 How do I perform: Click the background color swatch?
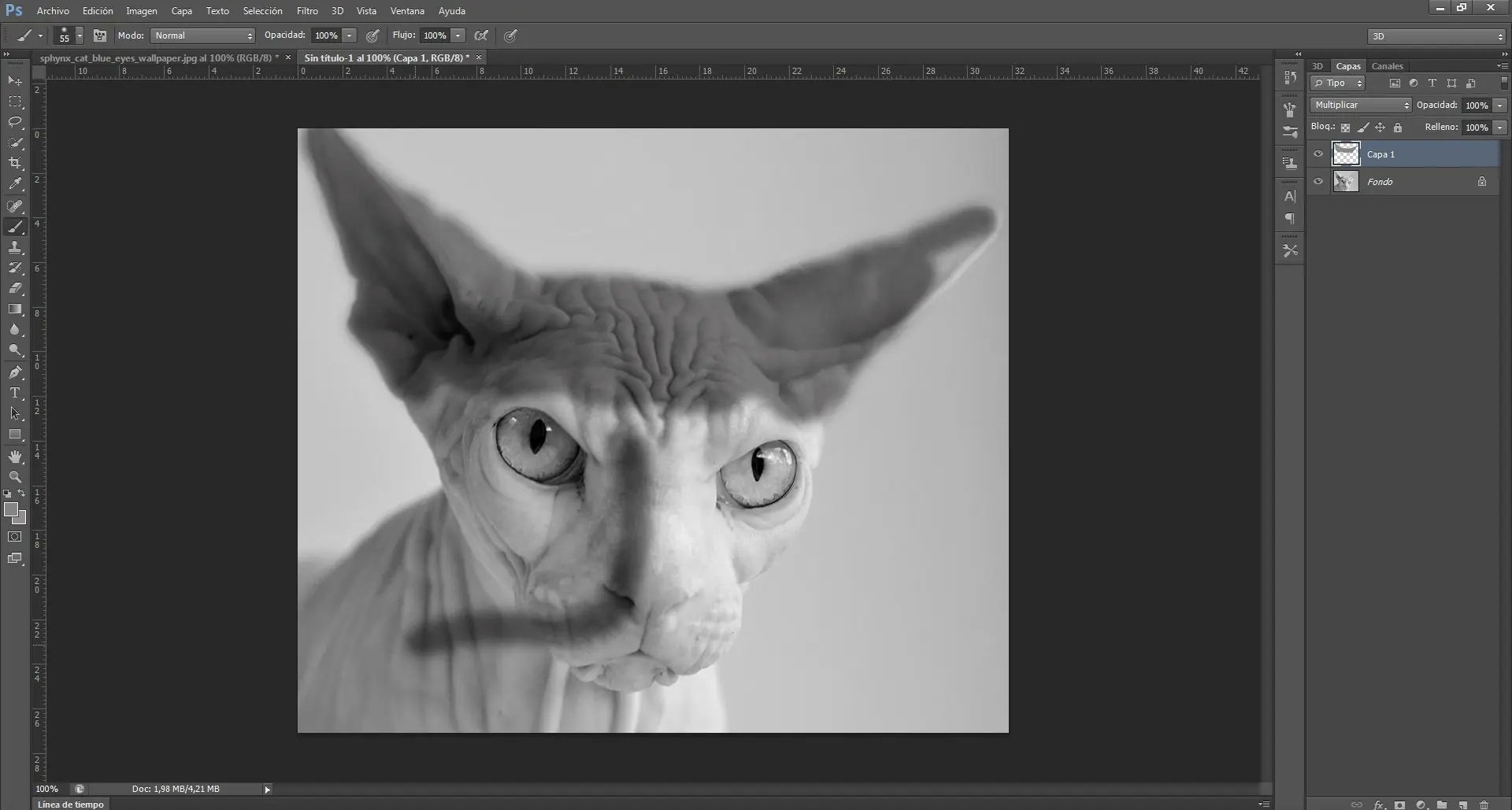pyautogui.click(x=20, y=518)
